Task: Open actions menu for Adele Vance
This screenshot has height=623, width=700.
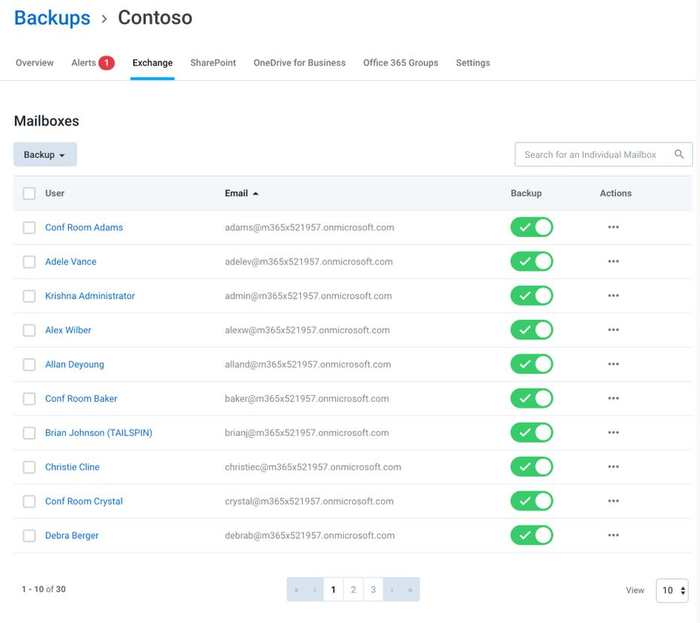Action: (x=613, y=262)
